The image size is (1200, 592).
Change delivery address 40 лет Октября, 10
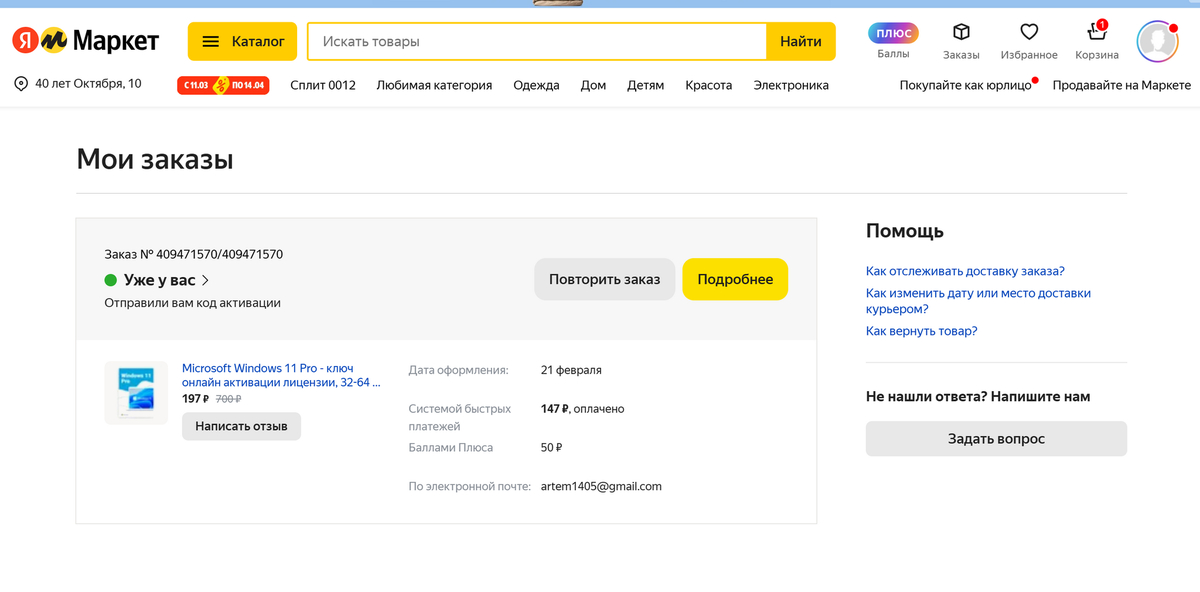pos(78,84)
